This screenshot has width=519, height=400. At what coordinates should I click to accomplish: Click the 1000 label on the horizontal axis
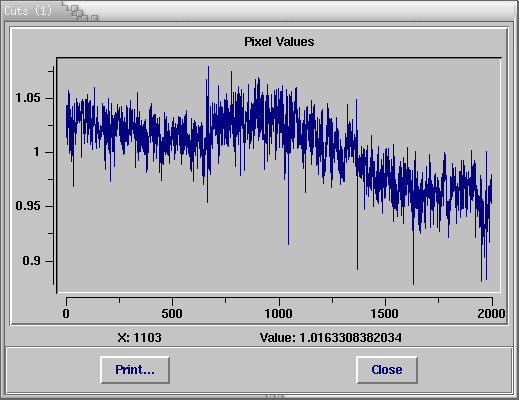[279, 314]
